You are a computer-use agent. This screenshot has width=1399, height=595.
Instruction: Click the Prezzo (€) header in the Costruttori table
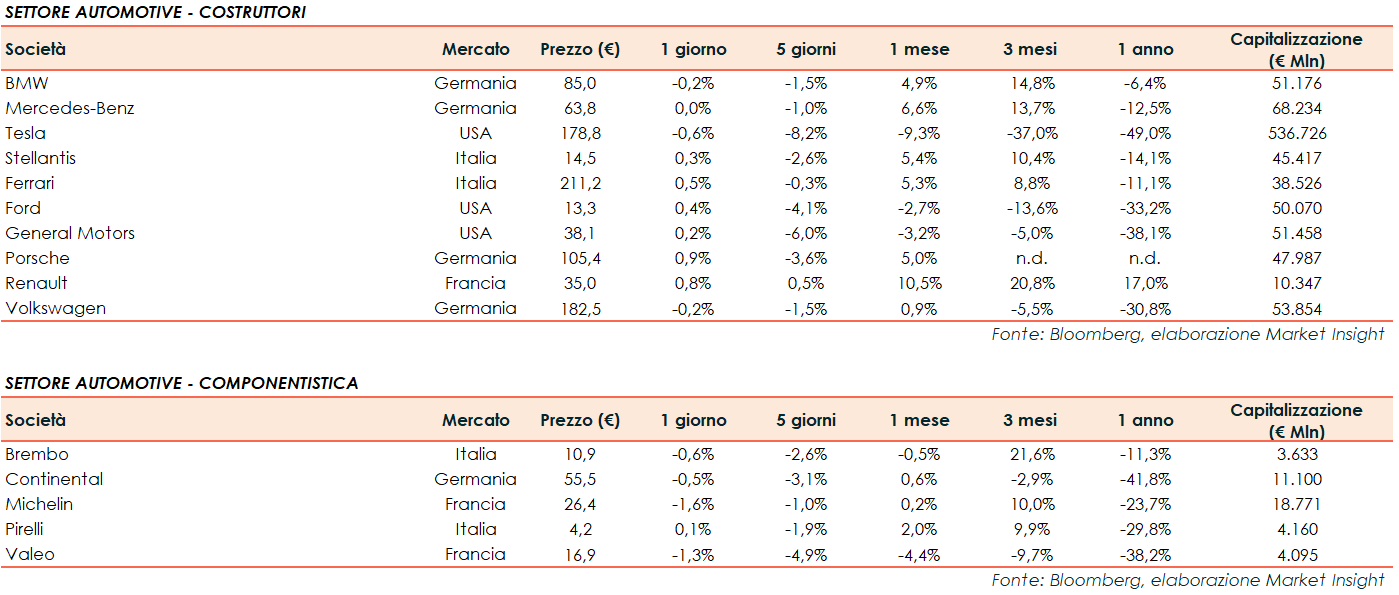pos(580,49)
